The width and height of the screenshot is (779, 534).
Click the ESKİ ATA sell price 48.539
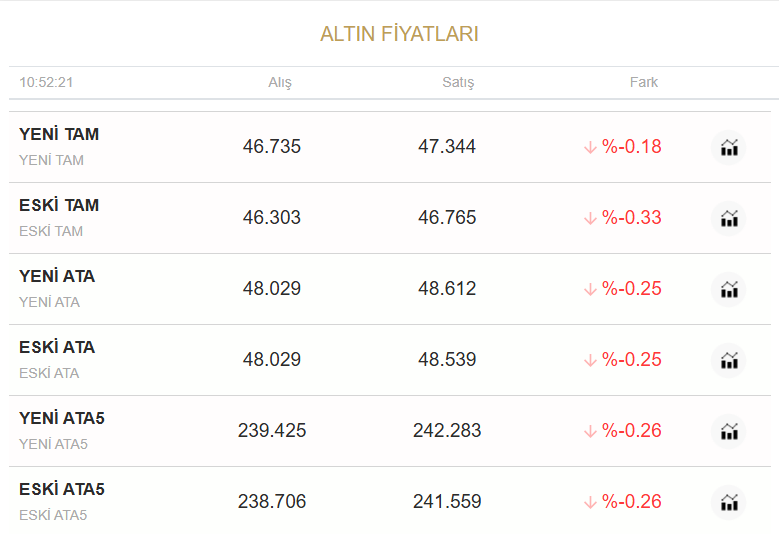coord(447,360)
